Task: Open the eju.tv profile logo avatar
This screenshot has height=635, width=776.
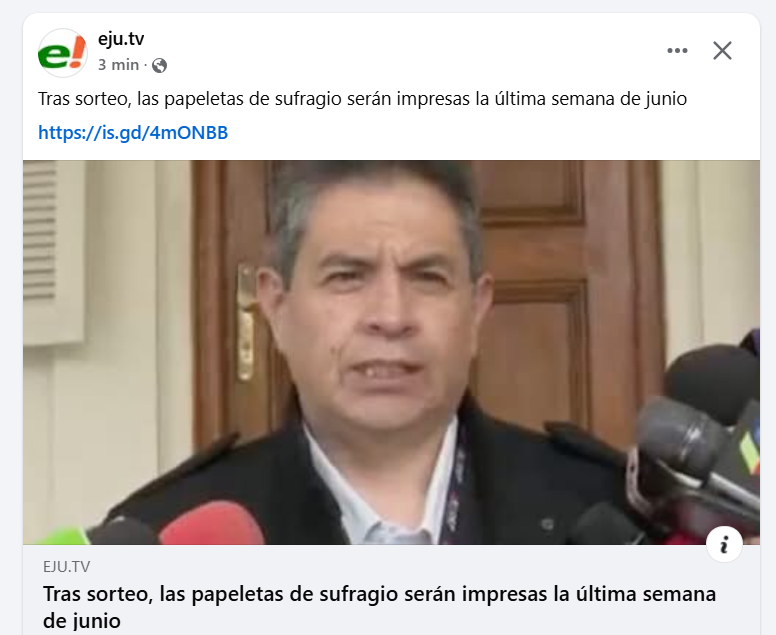Action: click(x=63, y=52)
